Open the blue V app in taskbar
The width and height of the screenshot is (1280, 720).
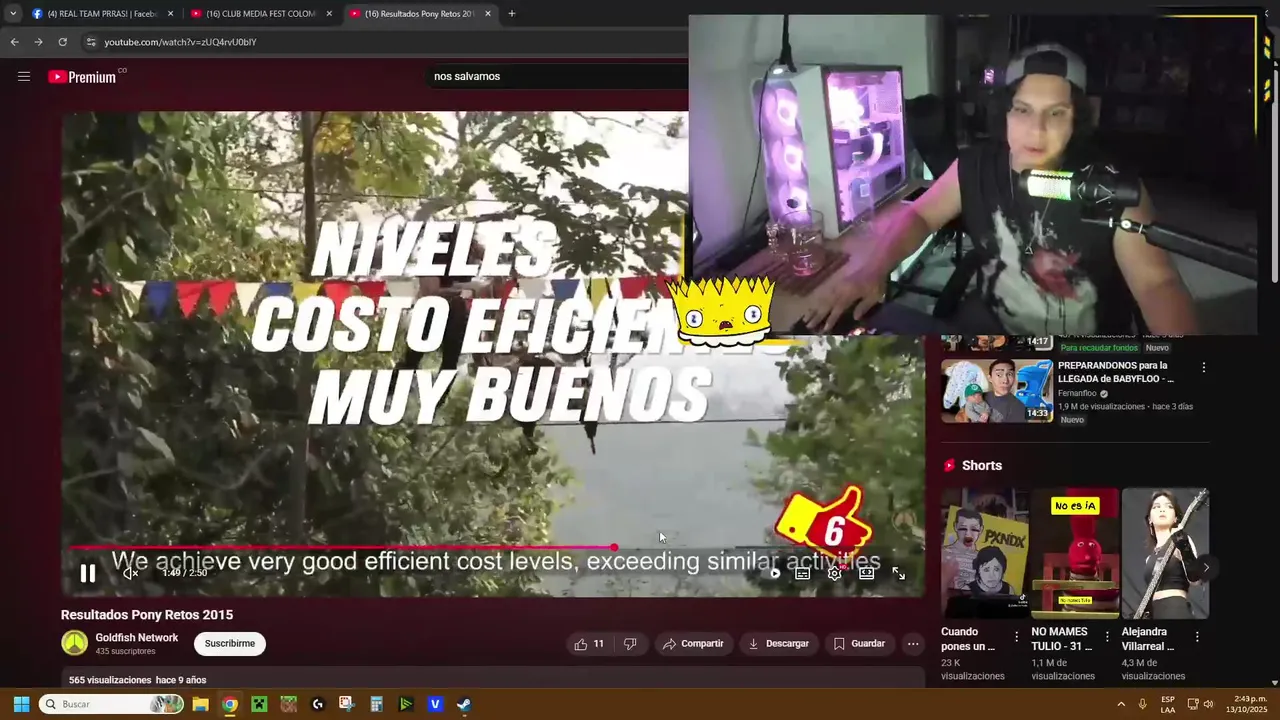435,704
